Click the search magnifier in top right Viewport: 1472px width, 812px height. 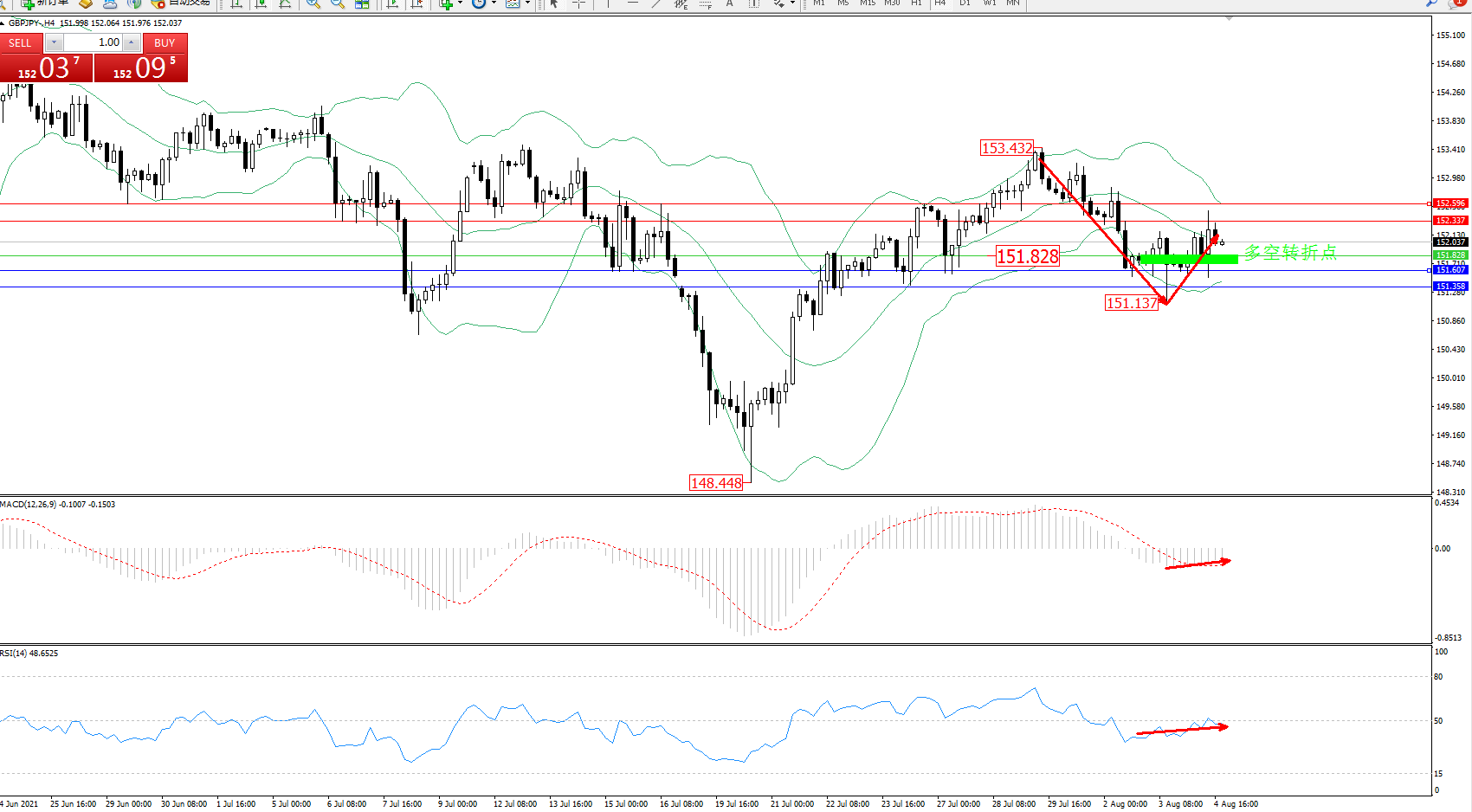(x=1431, y=3)
